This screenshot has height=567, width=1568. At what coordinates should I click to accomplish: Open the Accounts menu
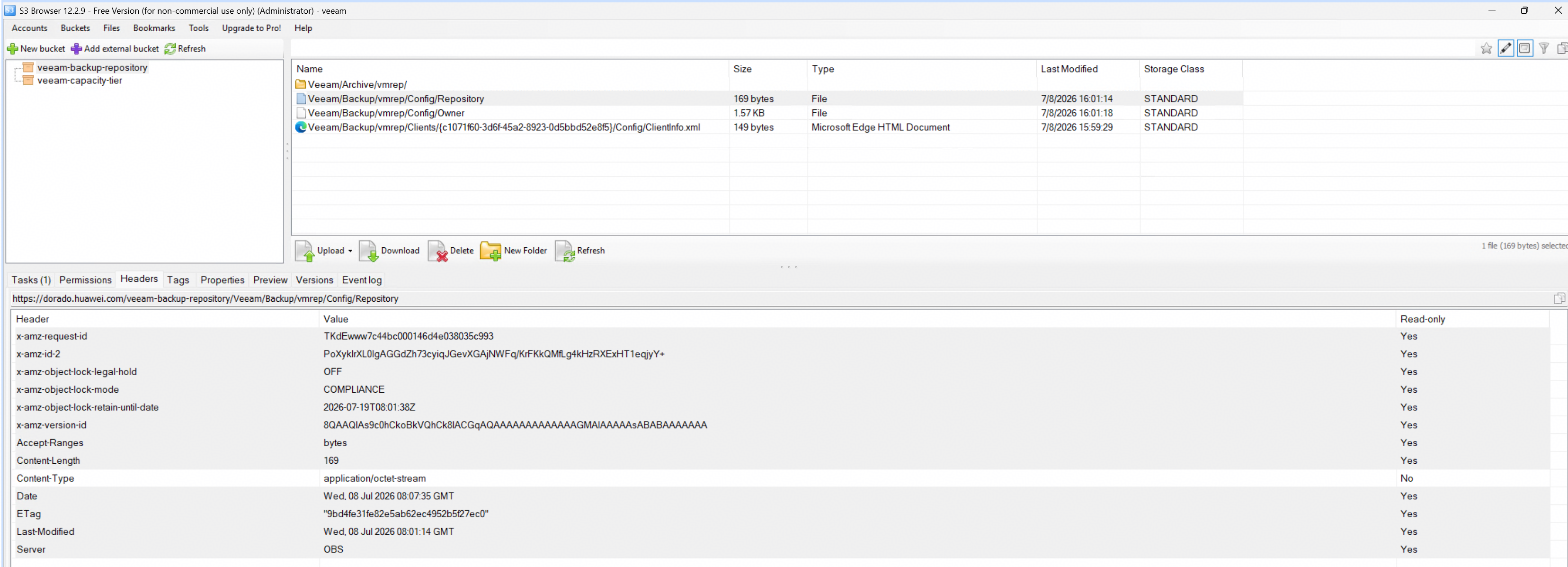point(29,28)
